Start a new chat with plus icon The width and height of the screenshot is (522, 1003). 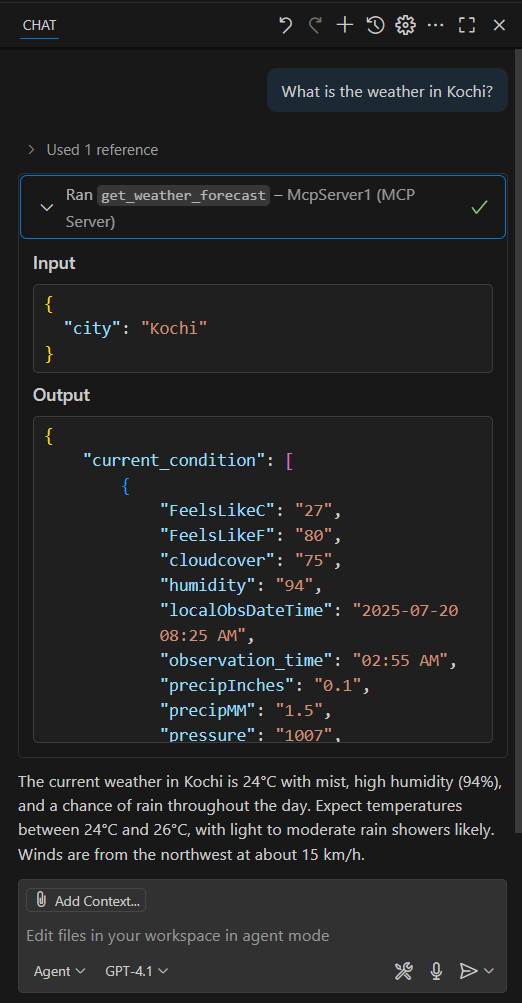(345, 26)
